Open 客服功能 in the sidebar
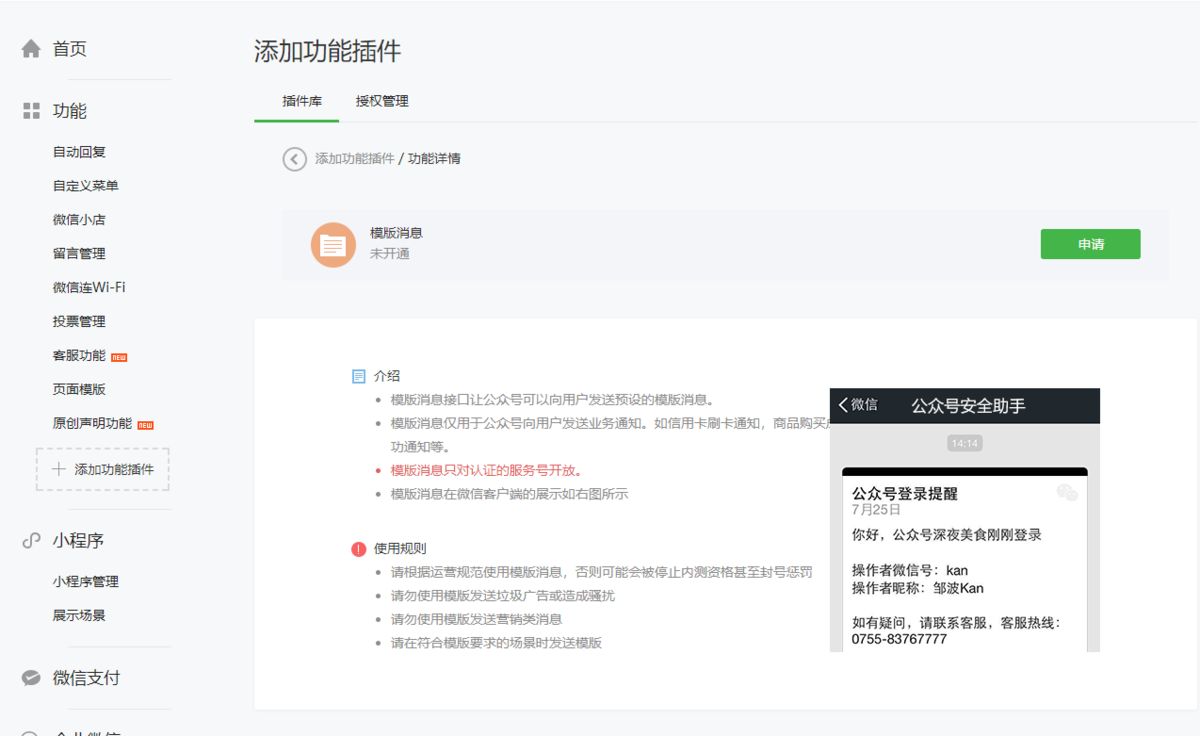 (x=79, y=356)
